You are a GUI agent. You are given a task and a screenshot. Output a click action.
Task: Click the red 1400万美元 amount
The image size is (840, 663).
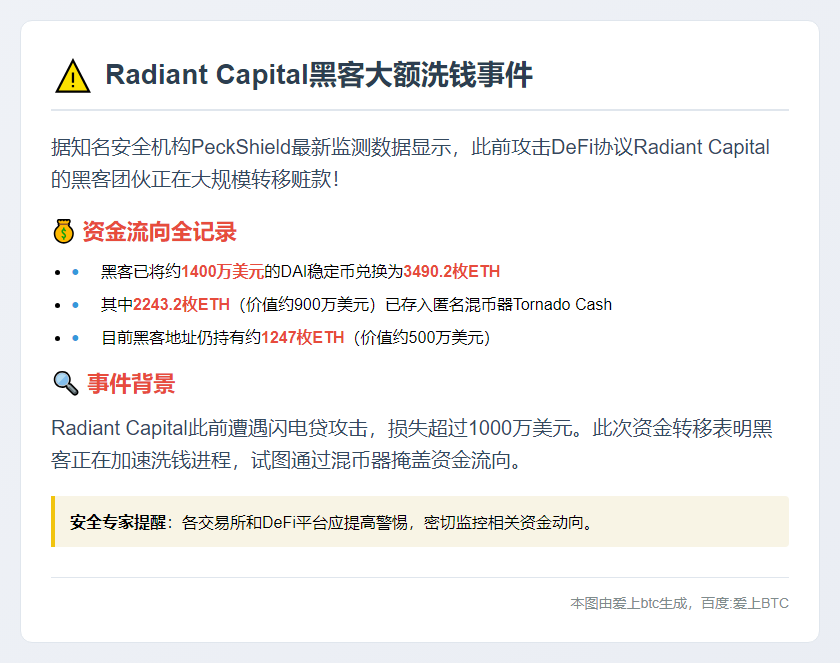coord(223,272)
